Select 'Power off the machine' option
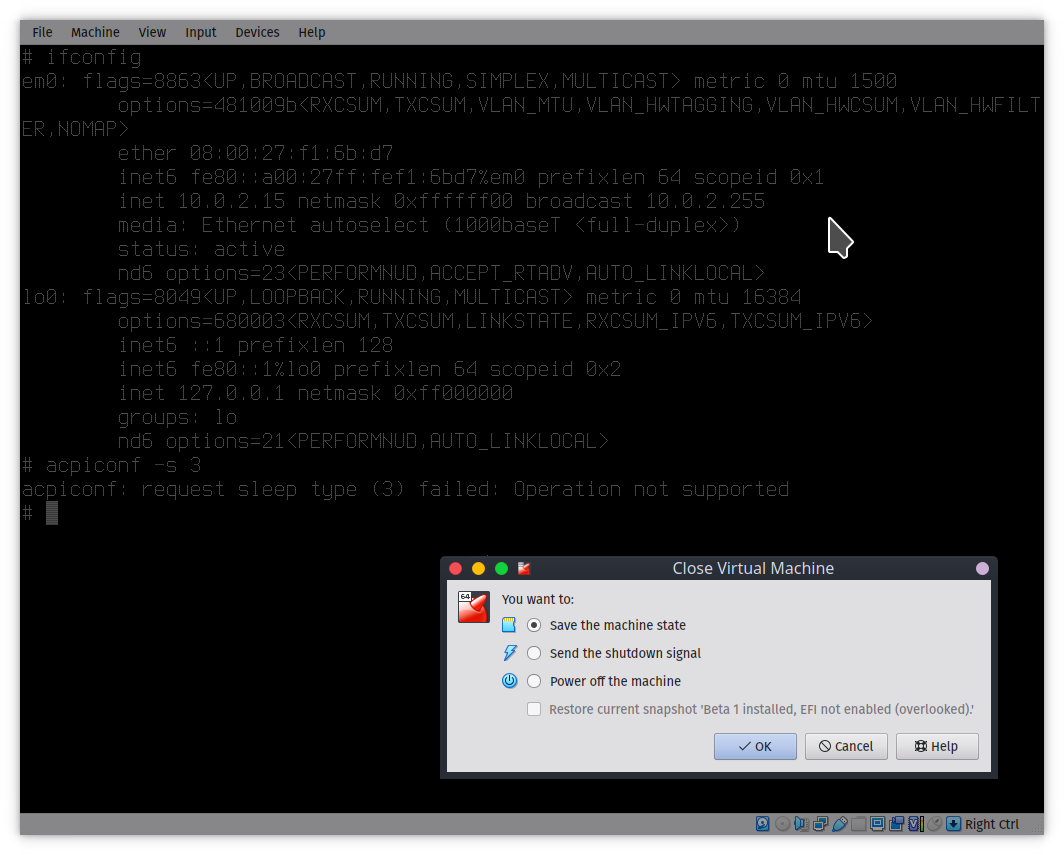This screenshot has height=855, width=1064. point(534,681)
